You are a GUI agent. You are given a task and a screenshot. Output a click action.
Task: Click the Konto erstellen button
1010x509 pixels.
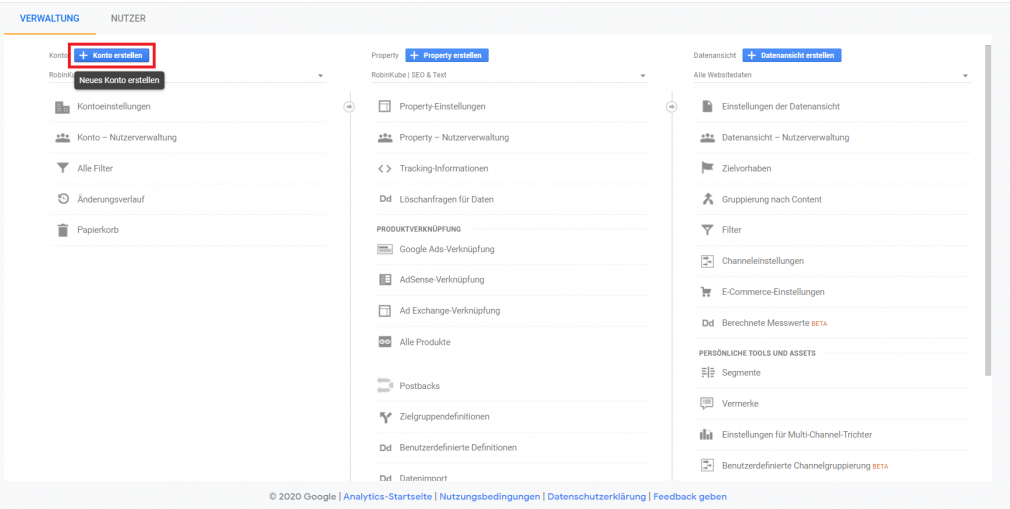[111, 56]
